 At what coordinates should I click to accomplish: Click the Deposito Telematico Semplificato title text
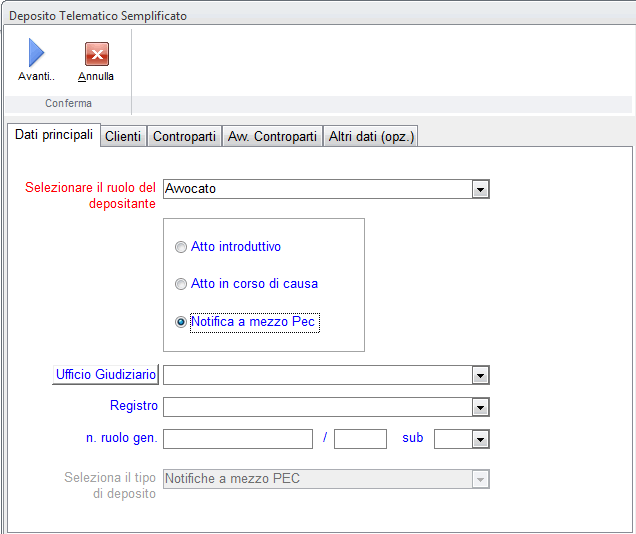tap(98, 16)
